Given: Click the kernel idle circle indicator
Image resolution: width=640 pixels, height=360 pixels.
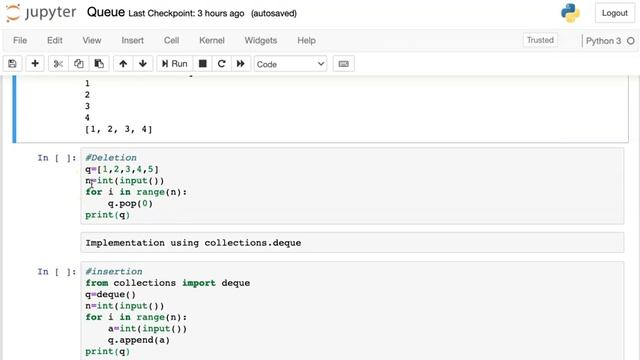Looking at the screenshot, I should 631,41.
